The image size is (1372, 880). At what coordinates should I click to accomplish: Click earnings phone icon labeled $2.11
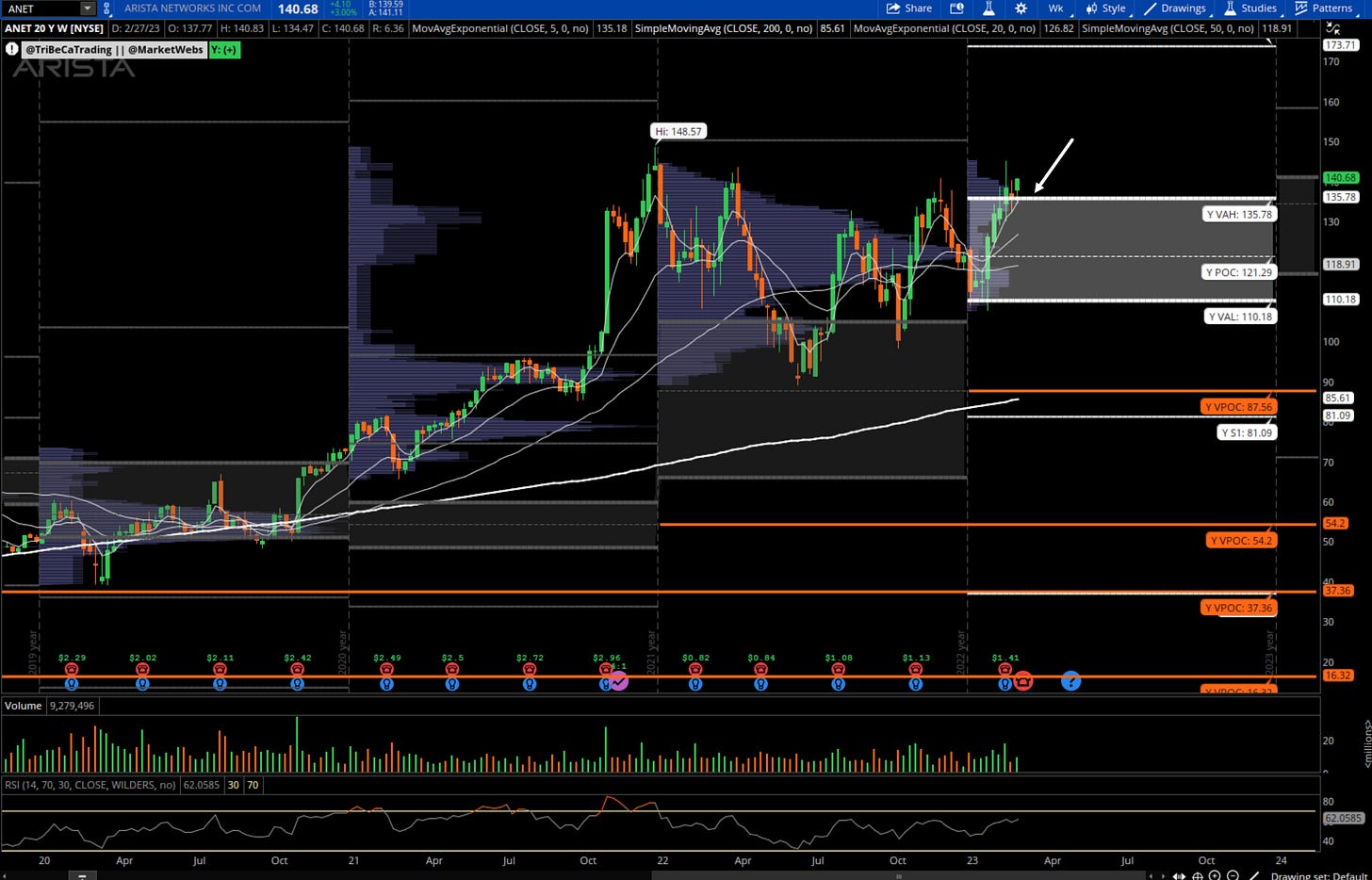pyautogui.click(x=220, y=670)
